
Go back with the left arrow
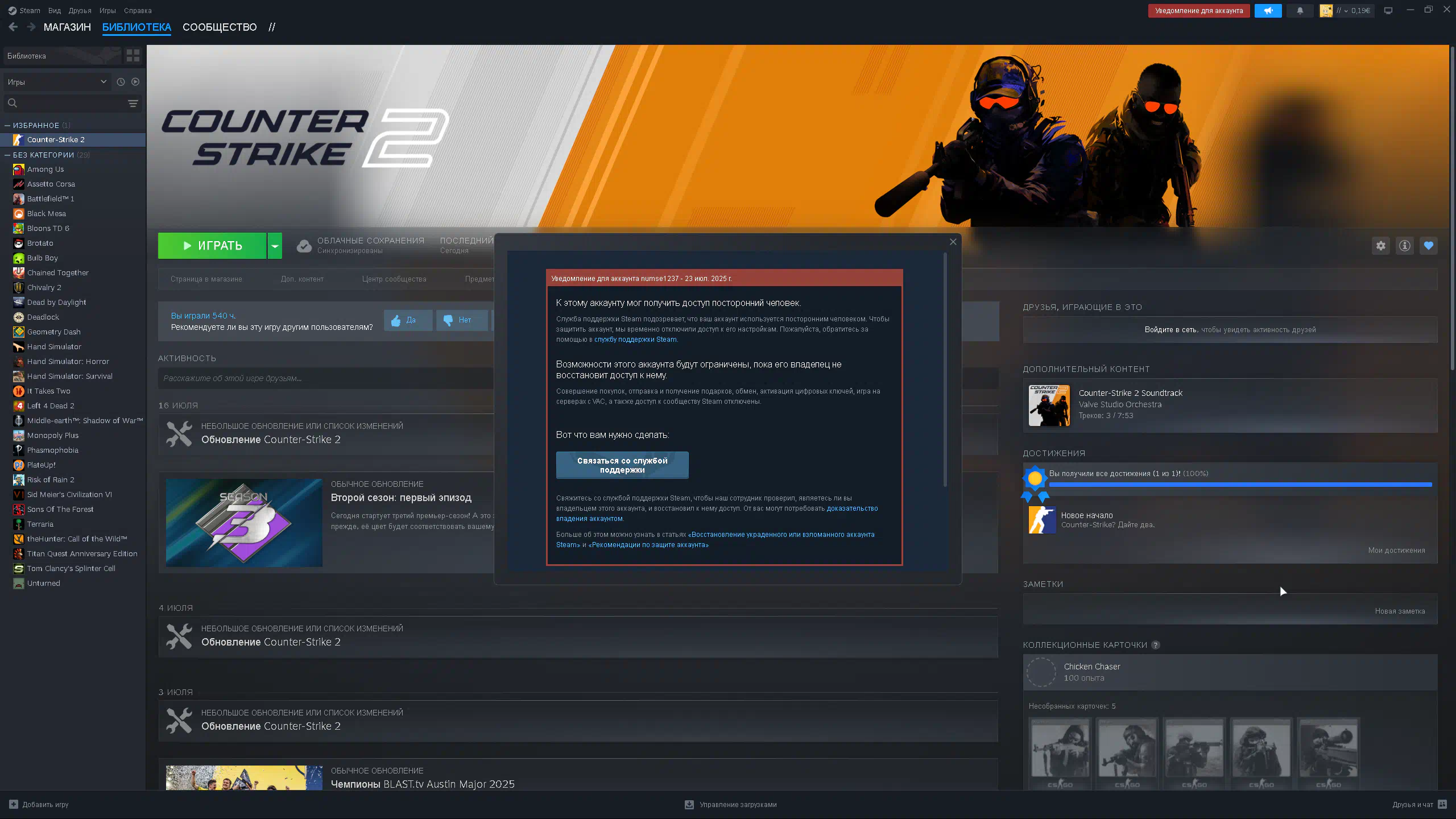(13, 27)
